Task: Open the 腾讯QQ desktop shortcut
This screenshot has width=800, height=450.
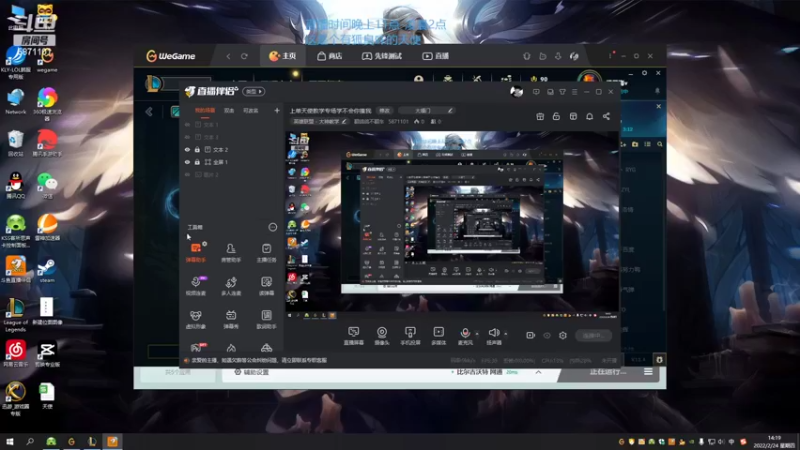Action: click(15, 186)
